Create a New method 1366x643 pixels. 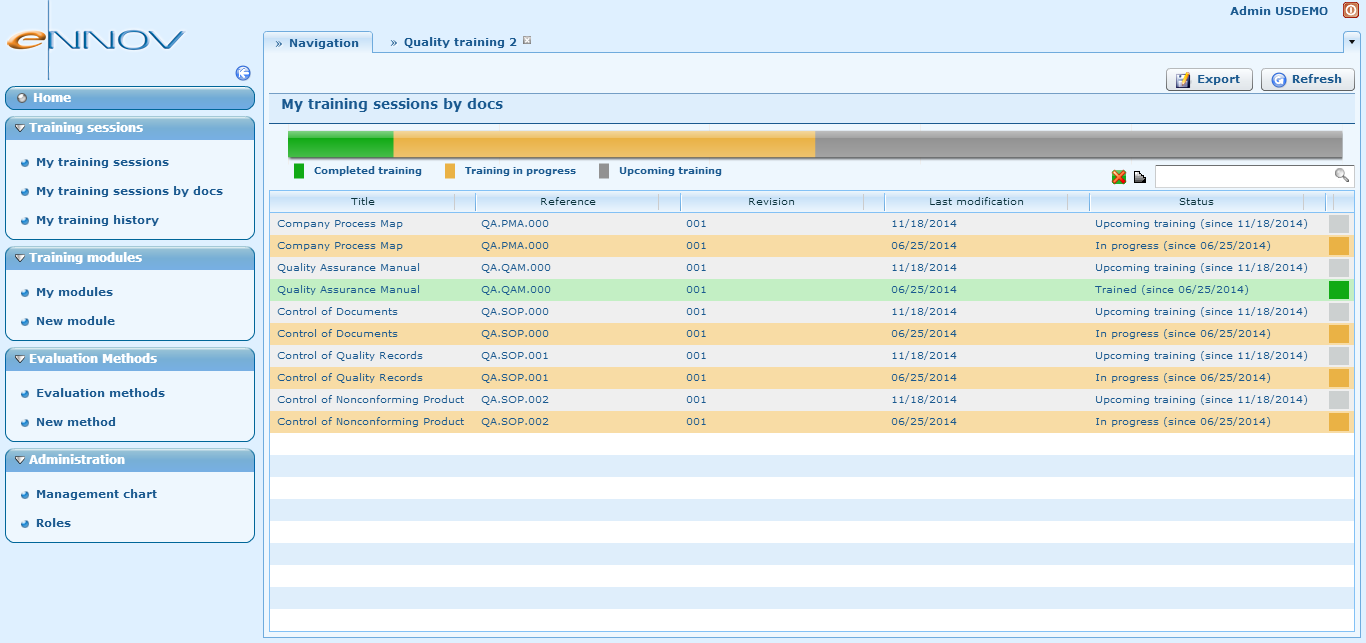76,422
